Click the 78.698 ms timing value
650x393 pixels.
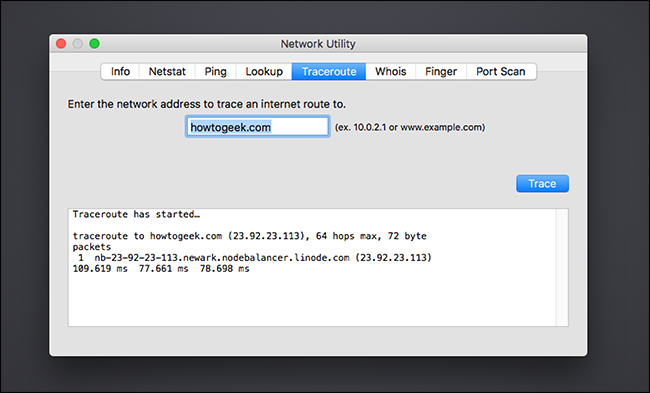224,269
